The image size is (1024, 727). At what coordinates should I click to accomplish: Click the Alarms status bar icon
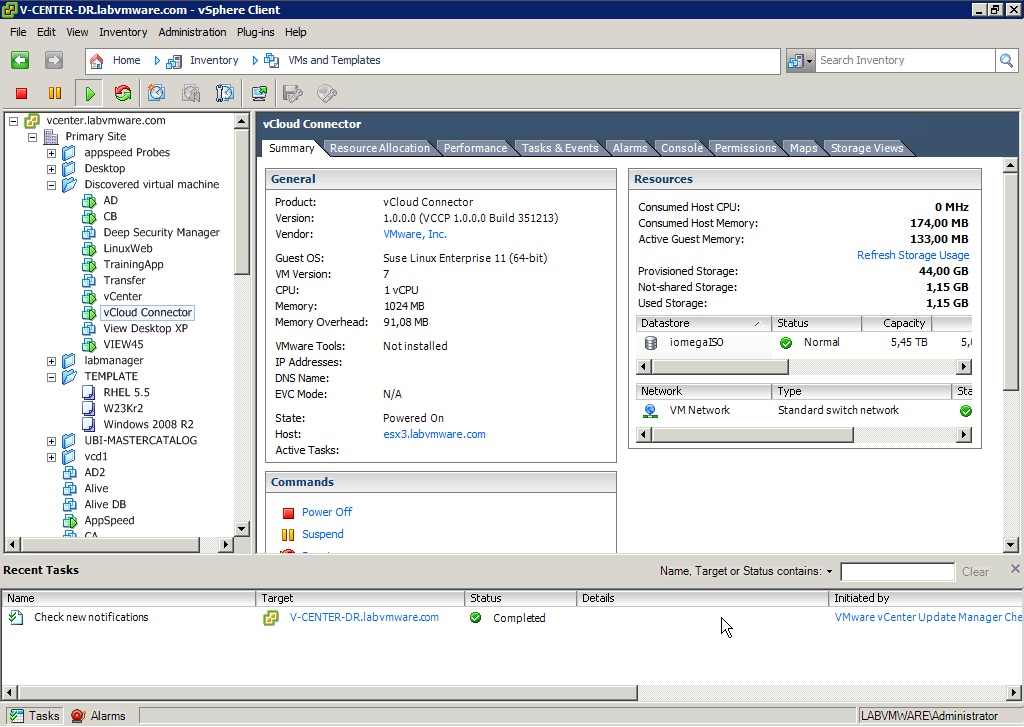click(x=78, y=716)
